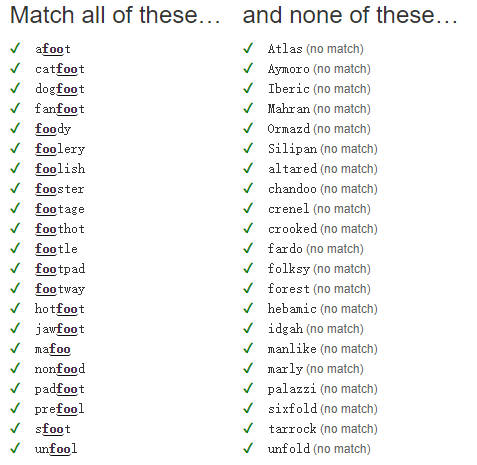This screenshot has width=477, height=465.
Task: Click the green checkmark beside Atlas
Action: point(248,48)
